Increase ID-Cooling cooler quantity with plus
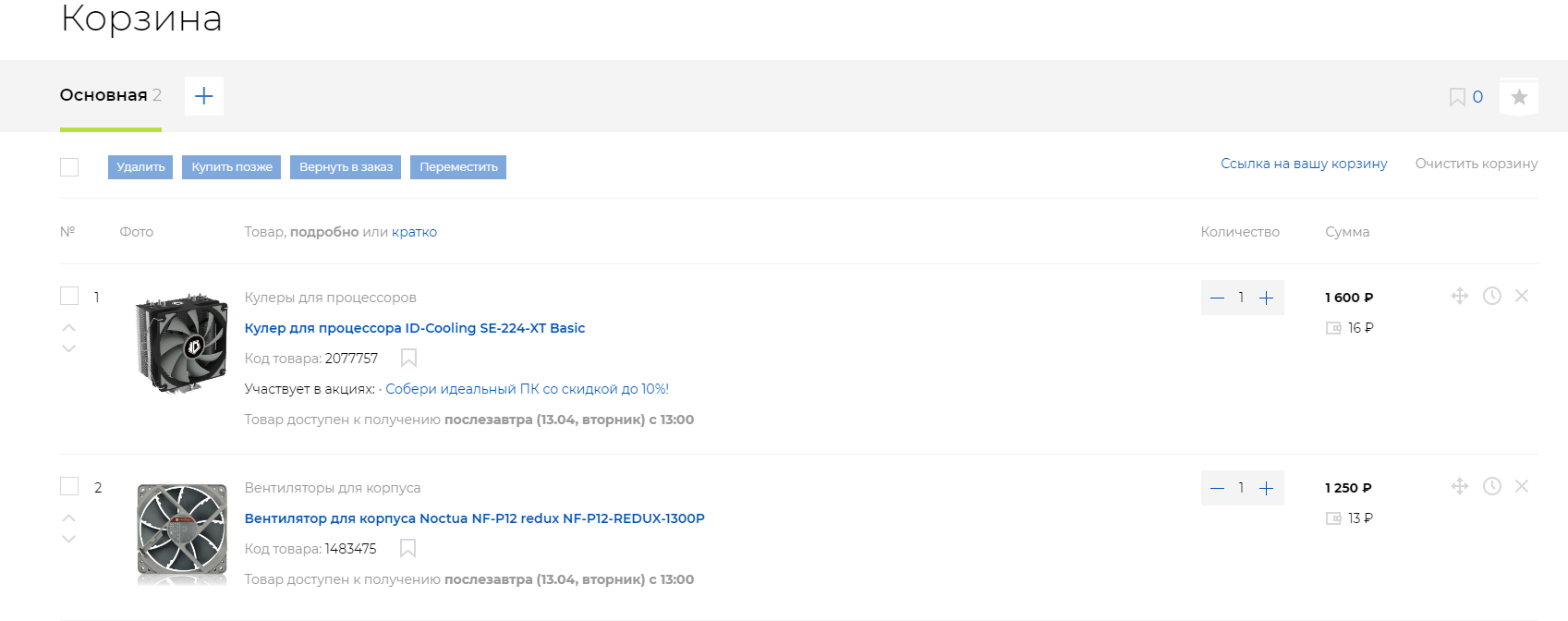This screenshot has width=1568, height=621. coord(1267,298)
